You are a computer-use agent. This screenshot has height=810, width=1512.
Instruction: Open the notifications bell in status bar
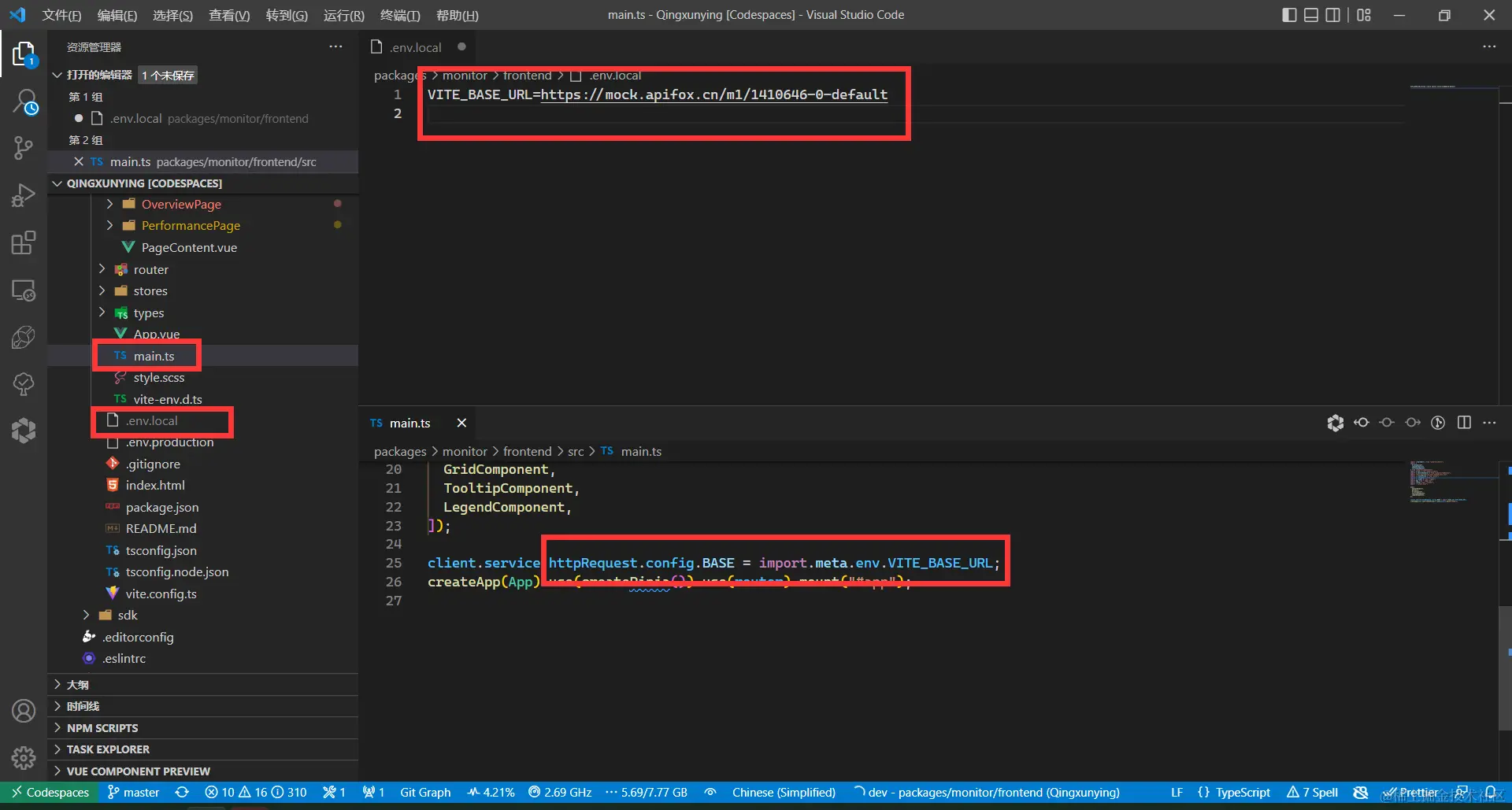coord(1490,792)
